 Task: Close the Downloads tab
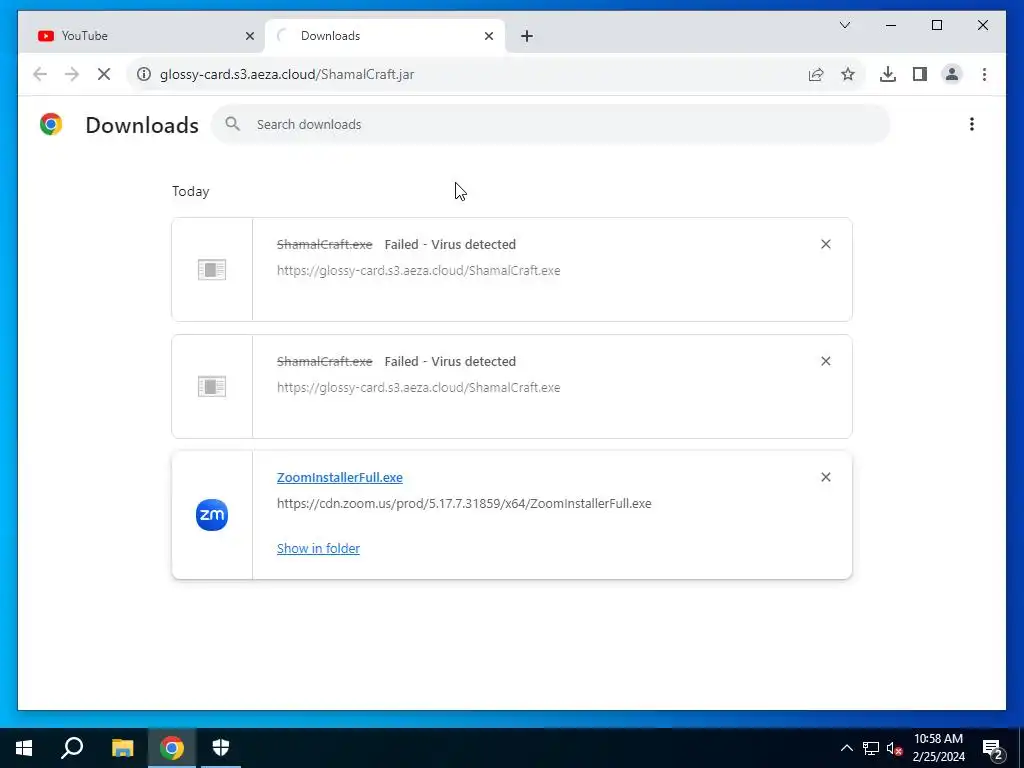click(488, 36)
